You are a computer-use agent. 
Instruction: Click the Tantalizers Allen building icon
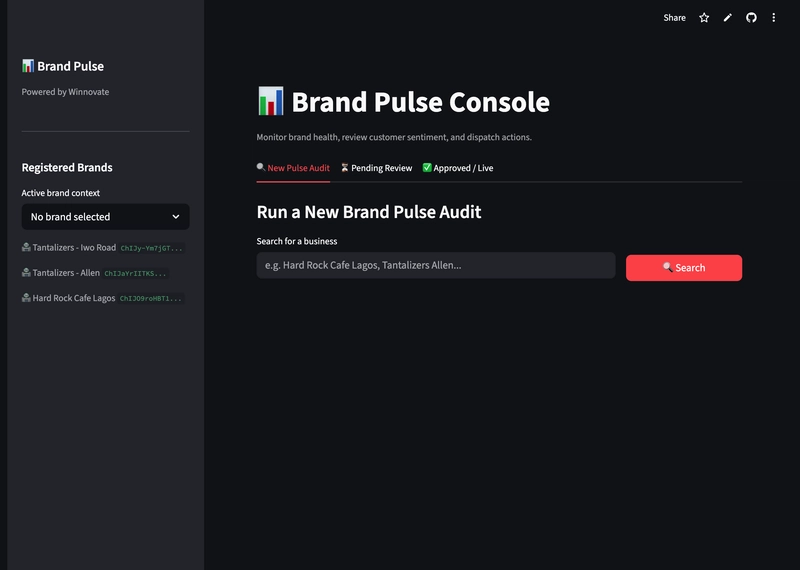click(x=26, y=272)
